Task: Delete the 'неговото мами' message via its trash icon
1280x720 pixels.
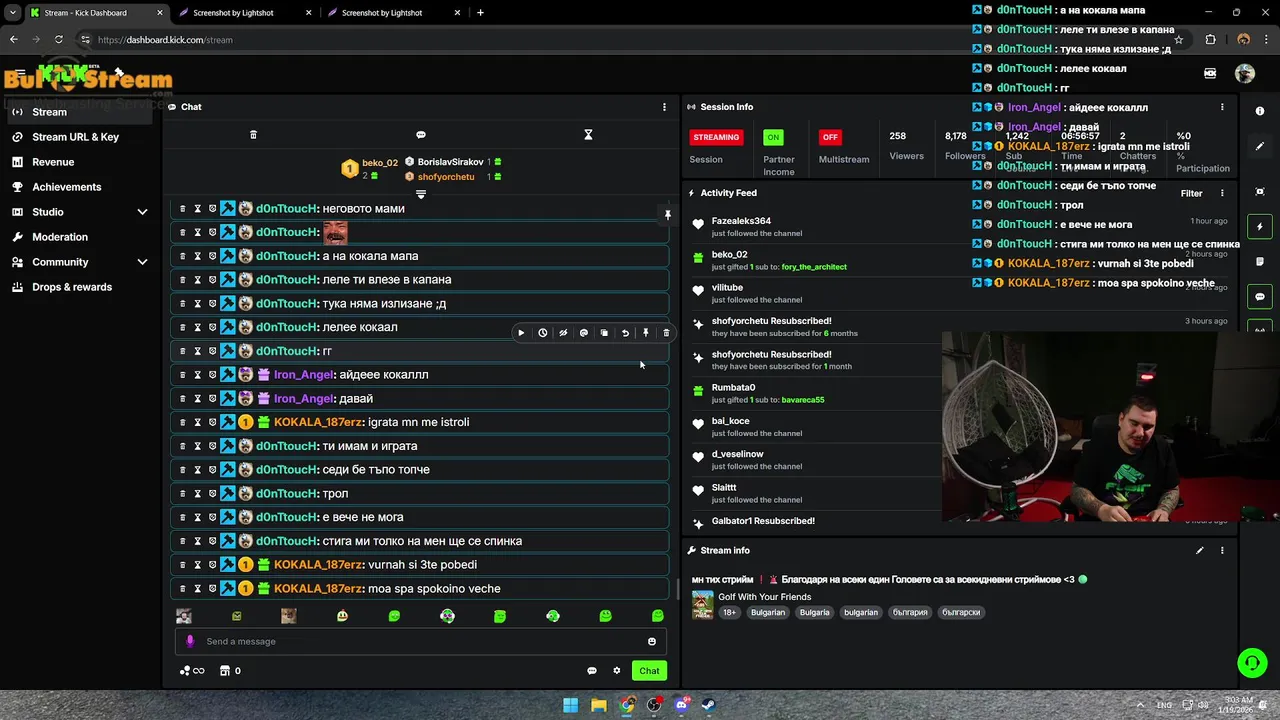Action: click(182, 209)
